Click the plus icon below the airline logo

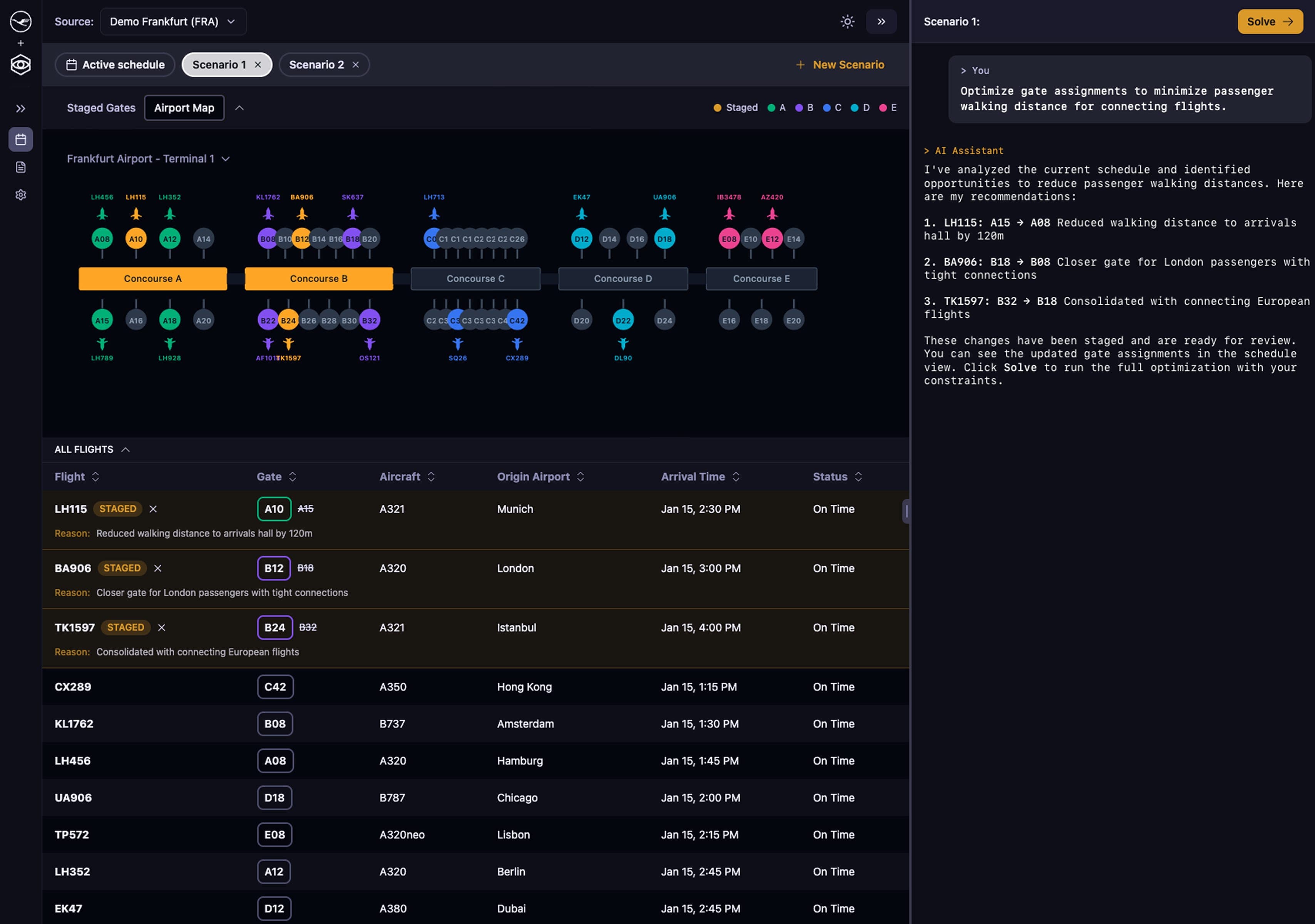[x=21, y=43]
